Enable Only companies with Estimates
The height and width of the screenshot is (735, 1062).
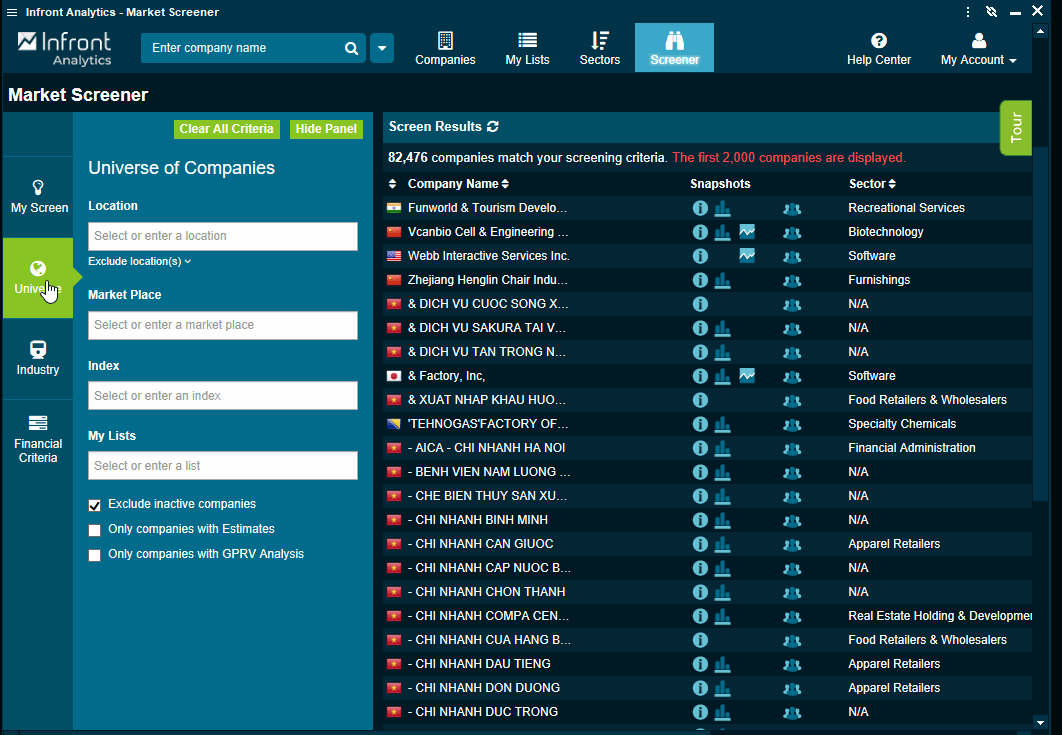pyautogui.click(x=95, y=530)
